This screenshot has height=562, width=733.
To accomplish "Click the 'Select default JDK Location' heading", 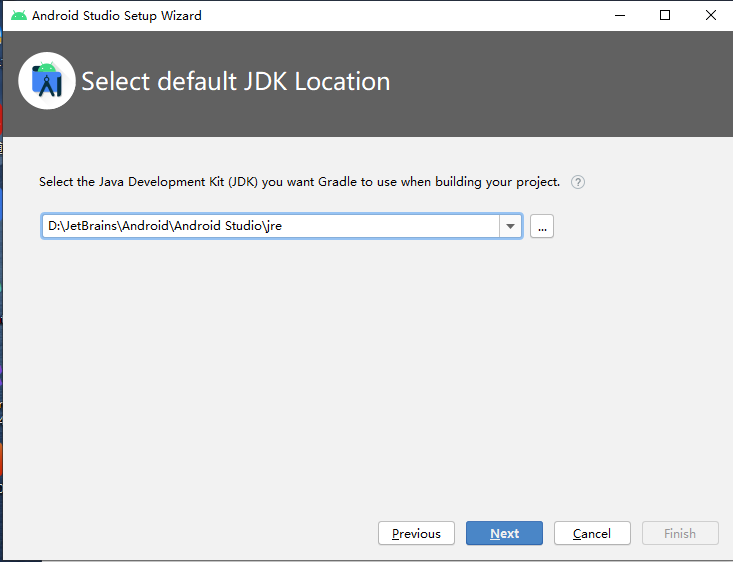I will pos(236,81).
